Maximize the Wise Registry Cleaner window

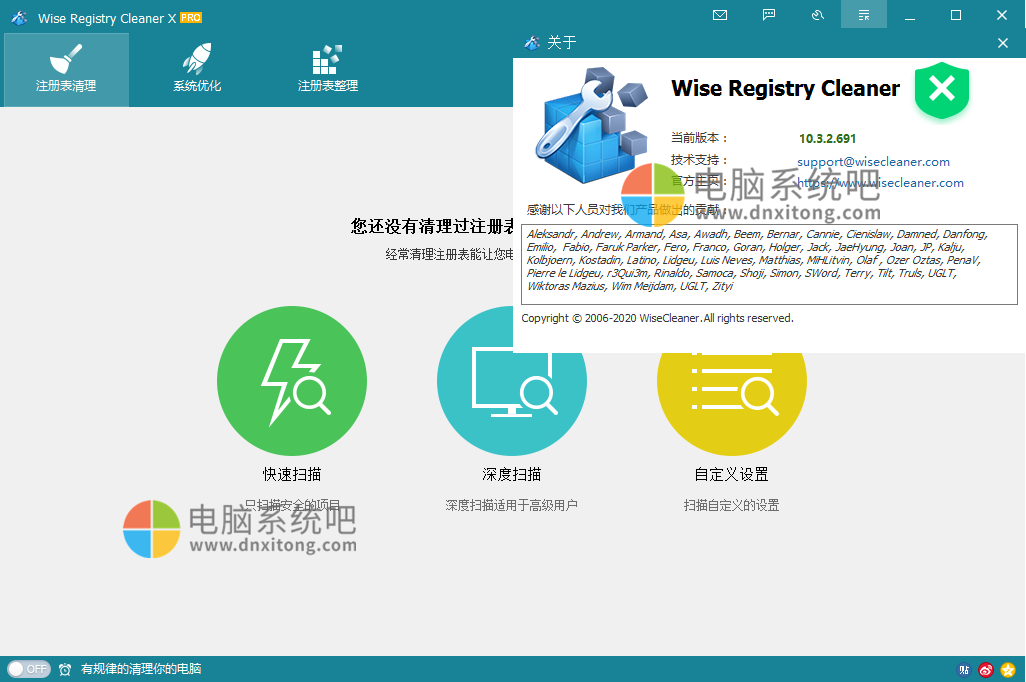(x=956, y=15)
